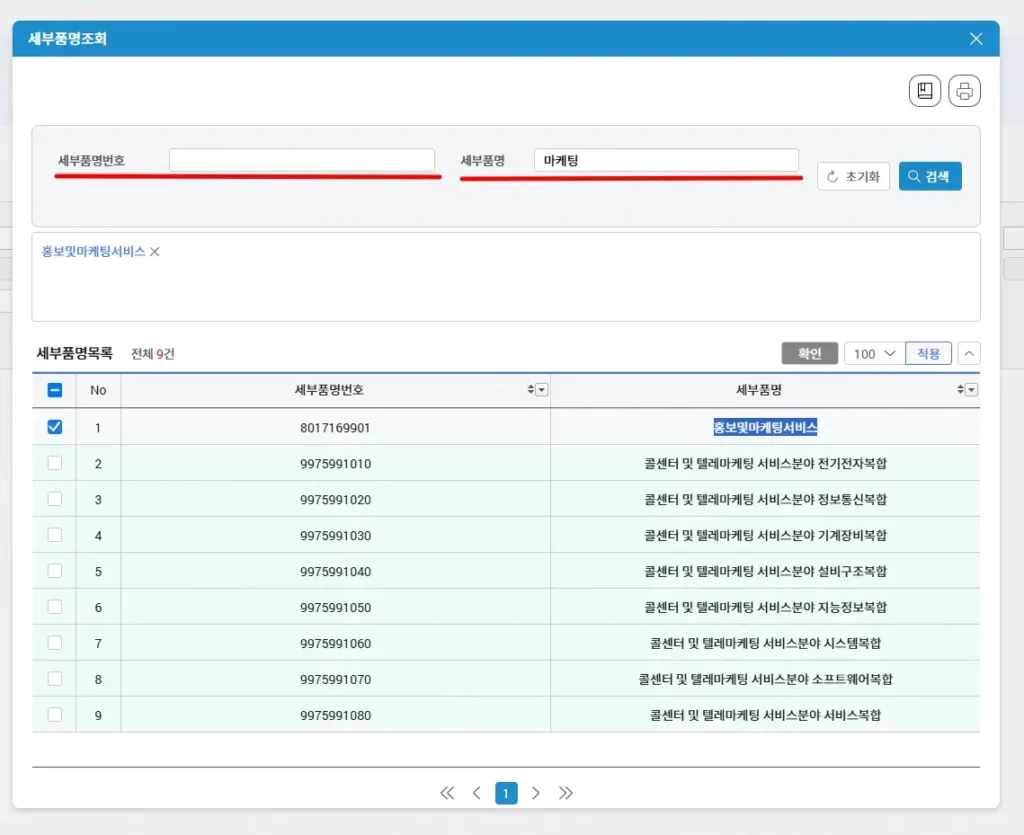Go to the previous results page
Viewport: 1024px width, 835px height.
point(477,793)
